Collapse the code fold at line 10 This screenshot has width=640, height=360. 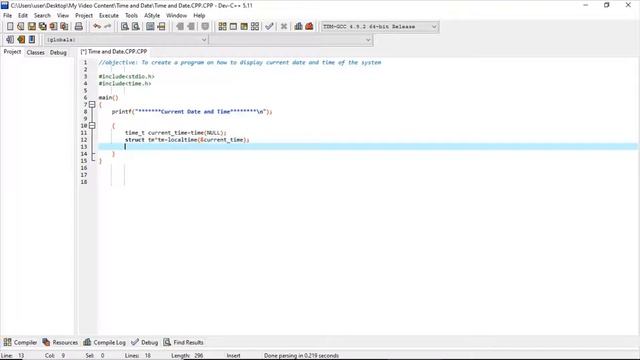pyautogui.click(x=92, y=126)
